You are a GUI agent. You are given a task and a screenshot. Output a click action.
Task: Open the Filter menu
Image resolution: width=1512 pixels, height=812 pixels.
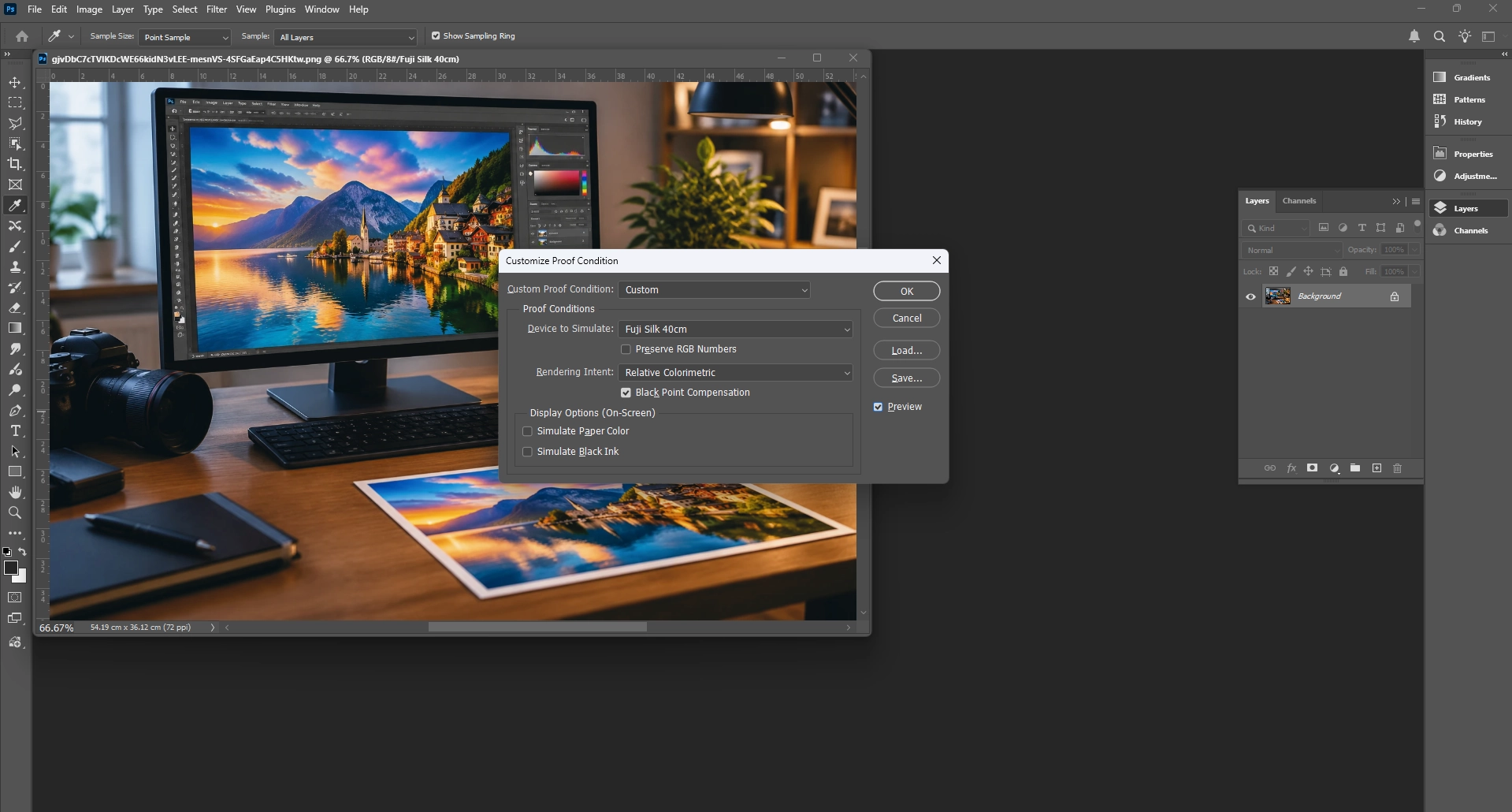click(x=217, y=9)
